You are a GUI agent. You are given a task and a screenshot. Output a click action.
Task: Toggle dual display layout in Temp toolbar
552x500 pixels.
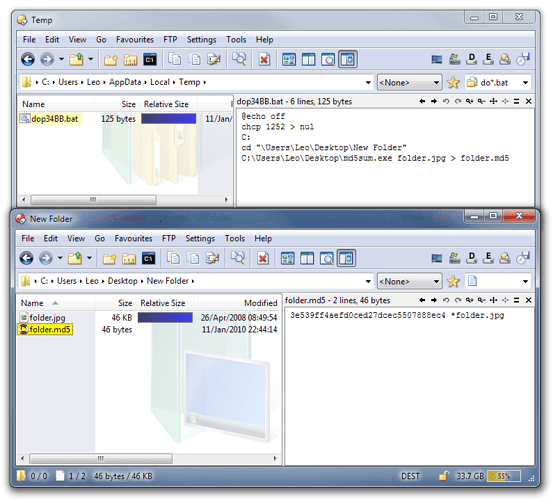coord(308,60)
